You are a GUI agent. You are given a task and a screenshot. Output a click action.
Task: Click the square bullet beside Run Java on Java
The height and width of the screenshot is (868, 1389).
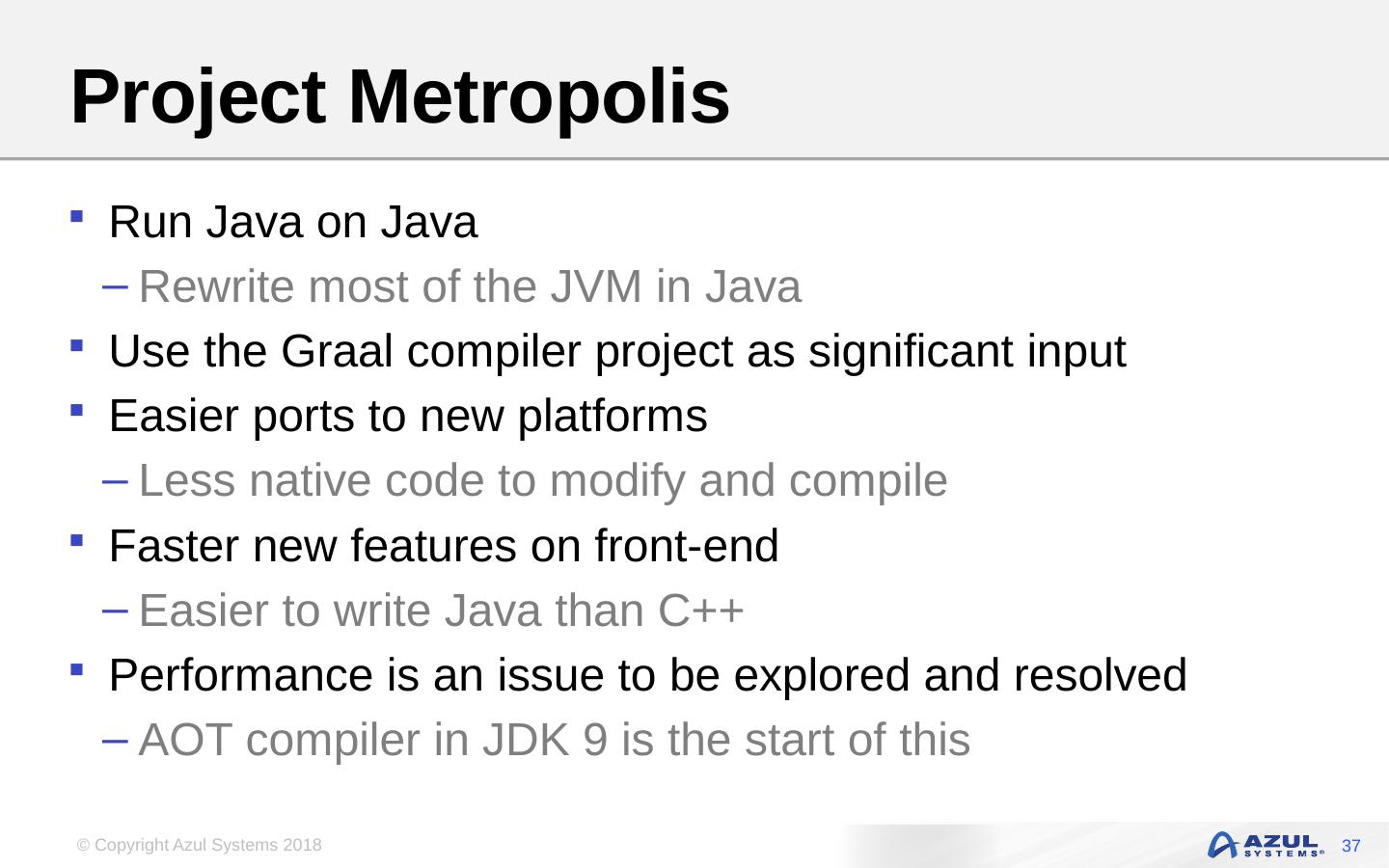(x=76, y=215)
